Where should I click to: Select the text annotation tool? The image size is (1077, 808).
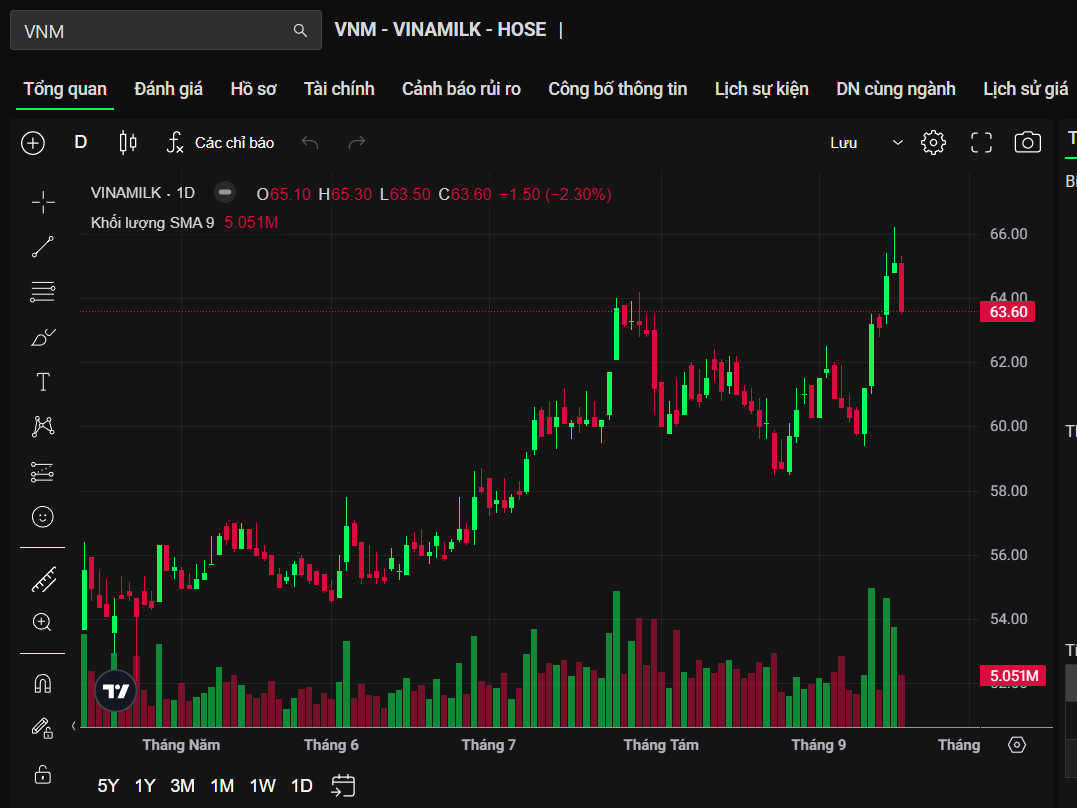pos(43,382)
